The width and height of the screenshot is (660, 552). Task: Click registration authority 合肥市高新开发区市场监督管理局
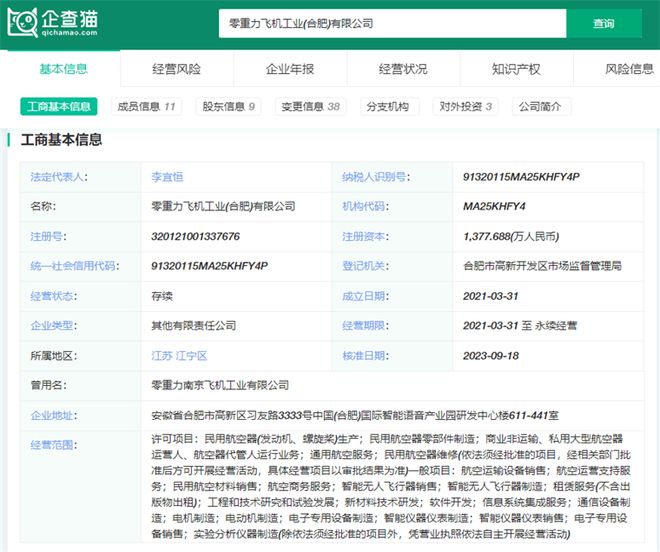click(x=542, y=266)
